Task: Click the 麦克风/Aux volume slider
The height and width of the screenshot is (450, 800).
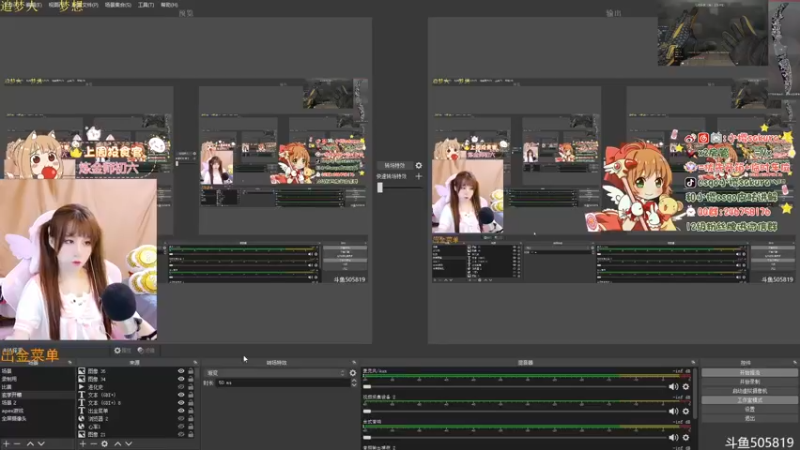Action: 514,387
